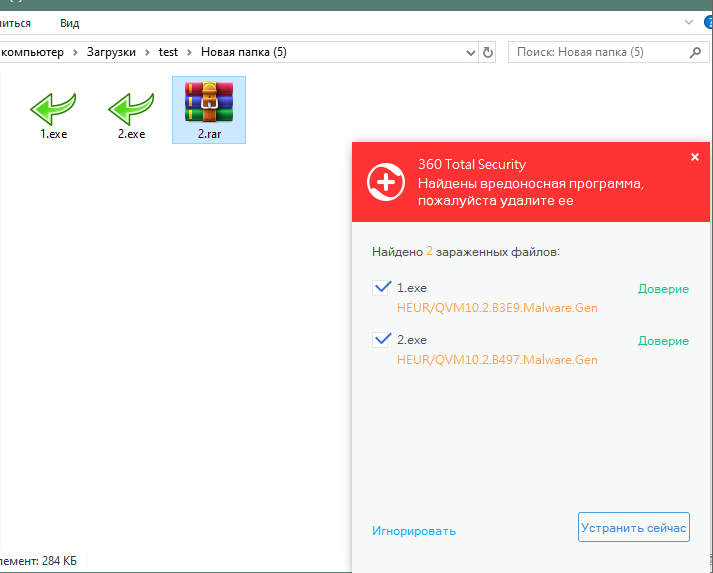Click HEUR/QVM10.2.B497.Malware.Gen threat name

[497, 360]
